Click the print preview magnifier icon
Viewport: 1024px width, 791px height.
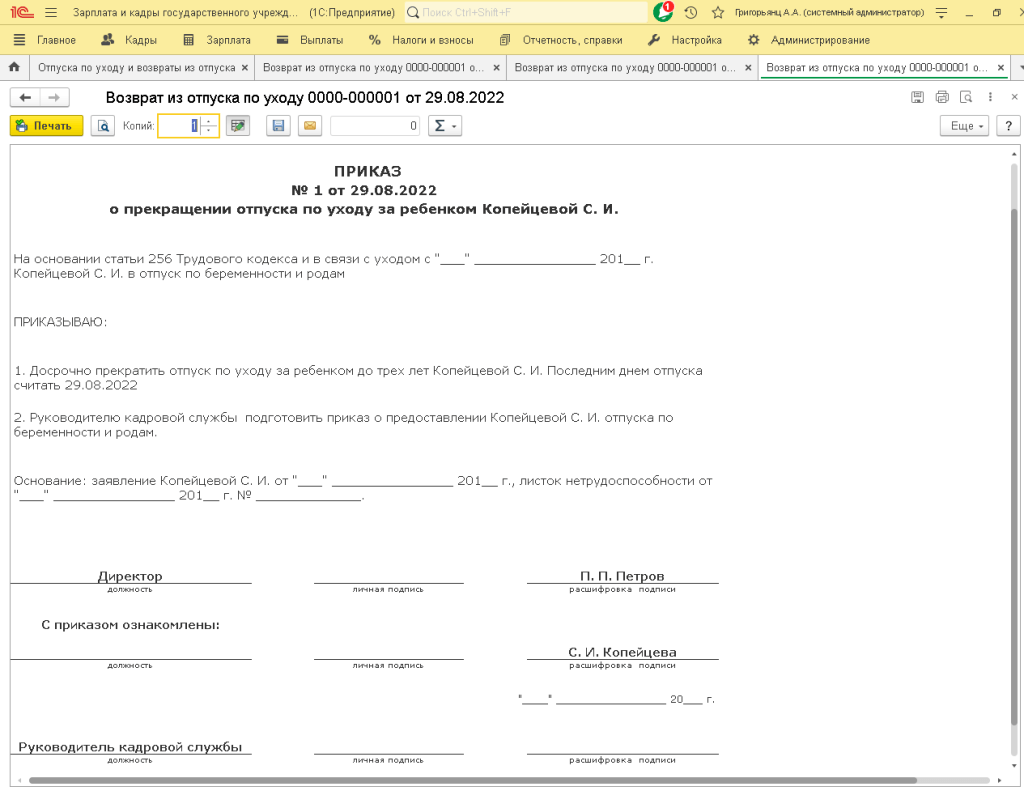(x=103, y=126)
